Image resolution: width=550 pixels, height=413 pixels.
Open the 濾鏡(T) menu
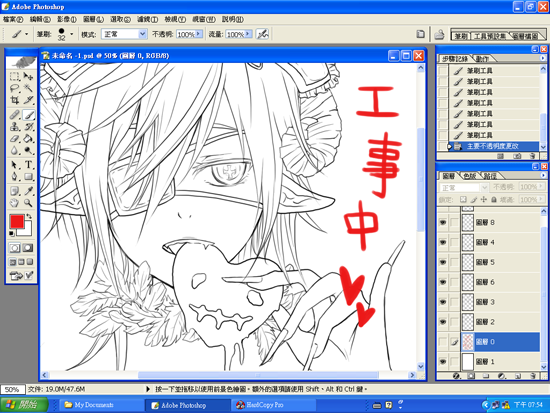[147, 19]
